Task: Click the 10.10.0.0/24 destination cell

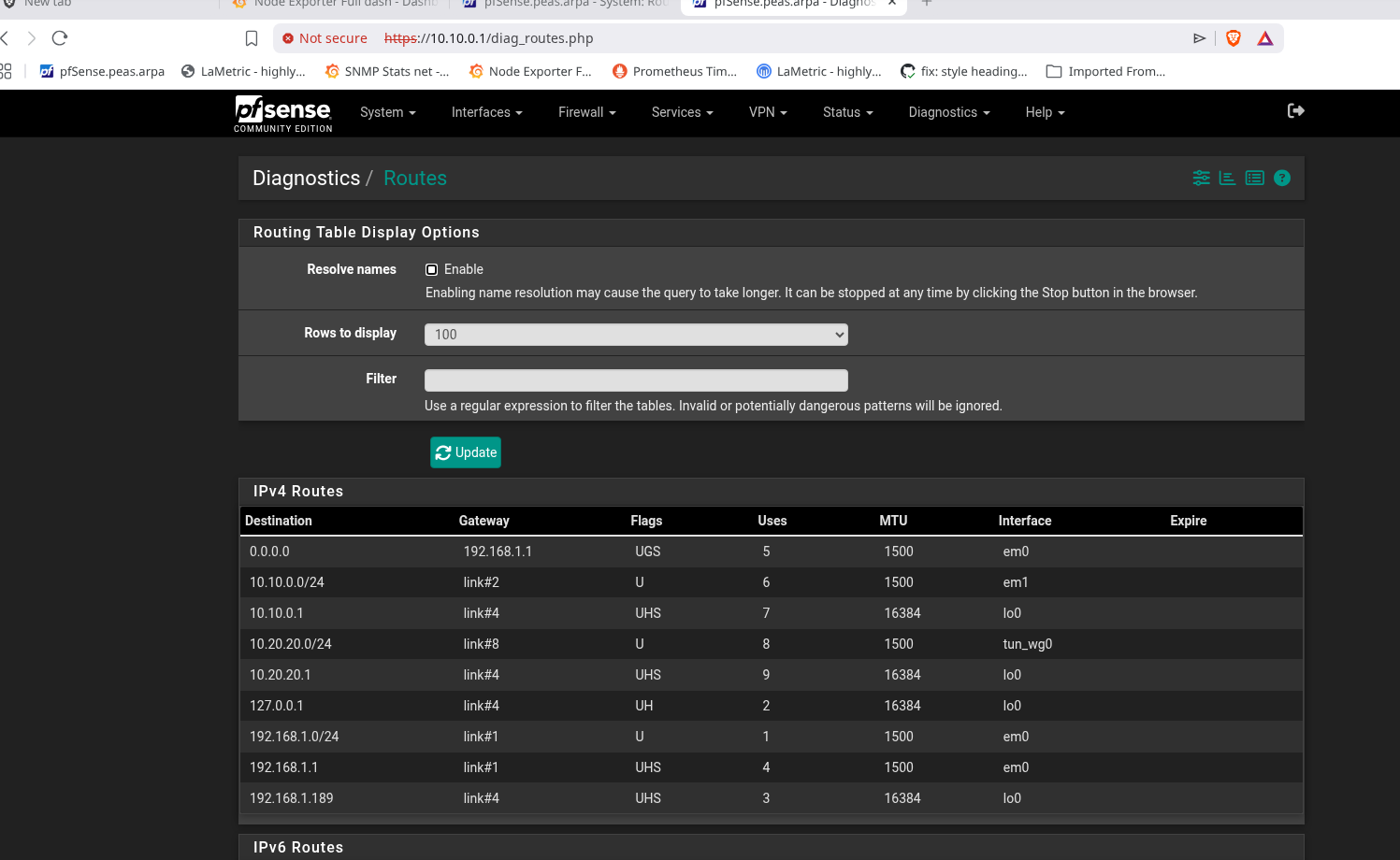Action: click(287, 582)
